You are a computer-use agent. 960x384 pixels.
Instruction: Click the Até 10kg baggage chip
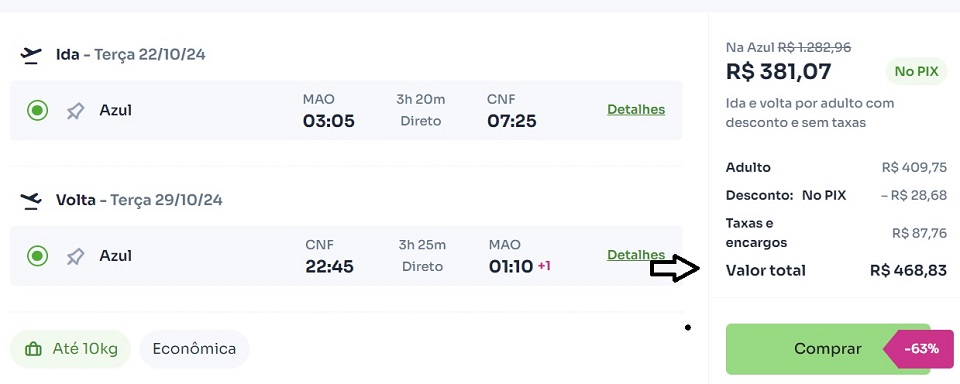[x=70, y=349]
